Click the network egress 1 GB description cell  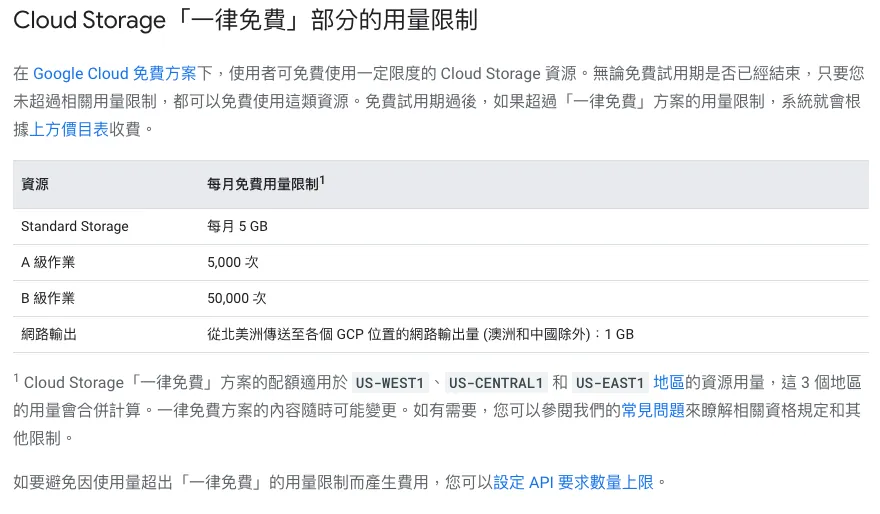click(x=420, y=334)
